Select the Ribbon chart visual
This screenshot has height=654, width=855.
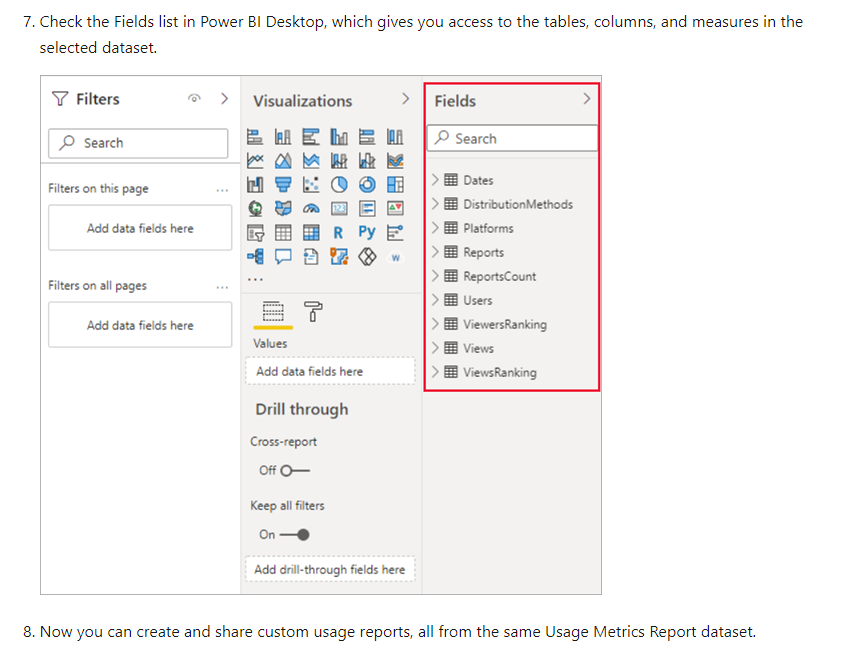pyautogui.click(x=395, y=160)
